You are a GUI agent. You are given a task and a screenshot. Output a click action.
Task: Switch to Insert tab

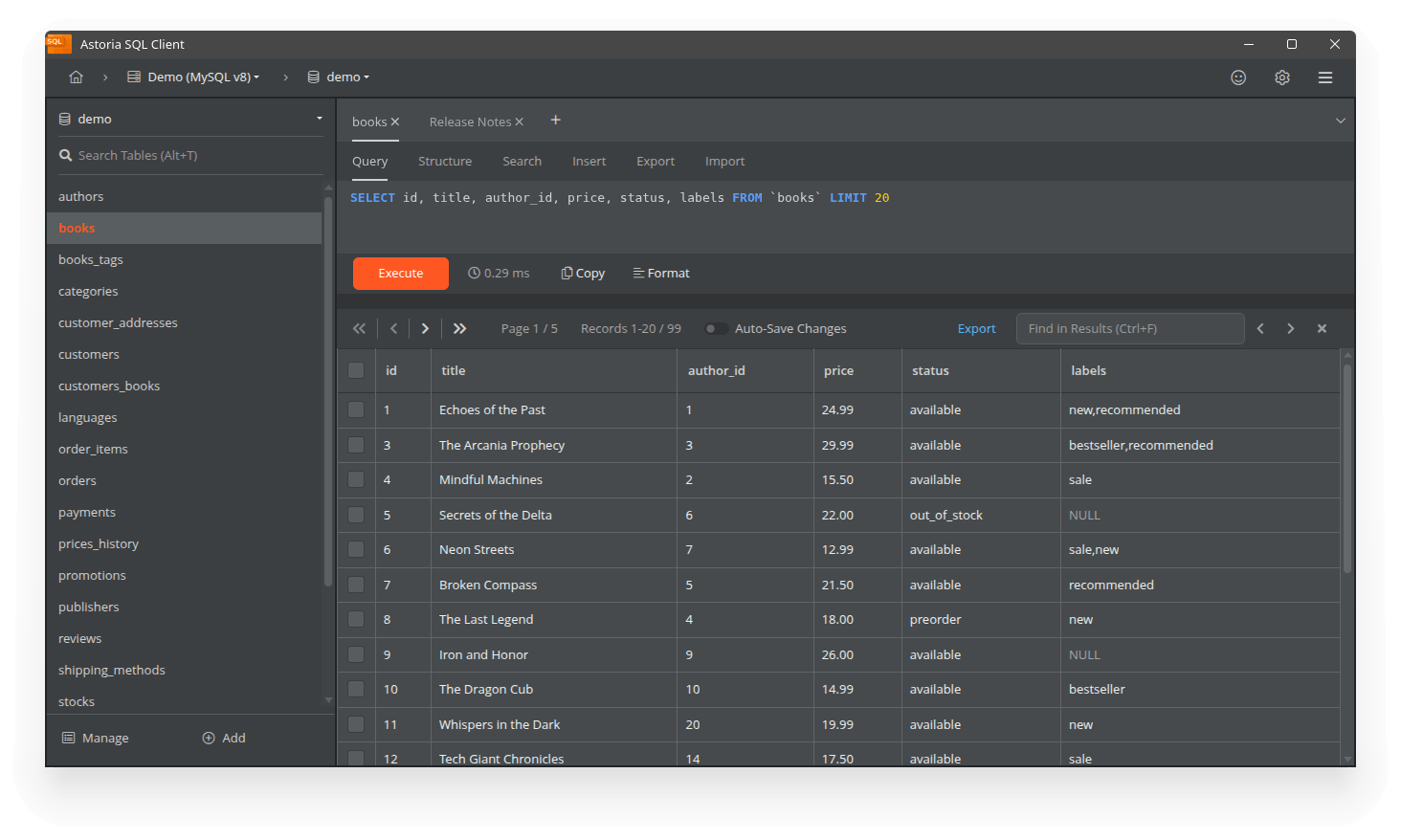click(x=589, y=161)
